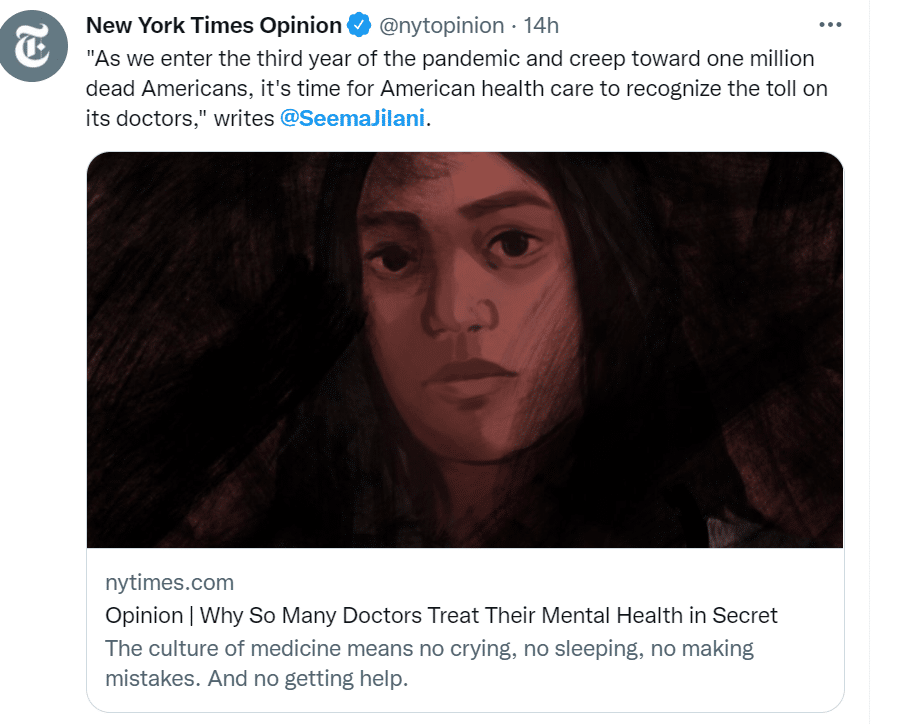
Task: Click the nytimes.com domain label
Action: (x=169, y=582)
